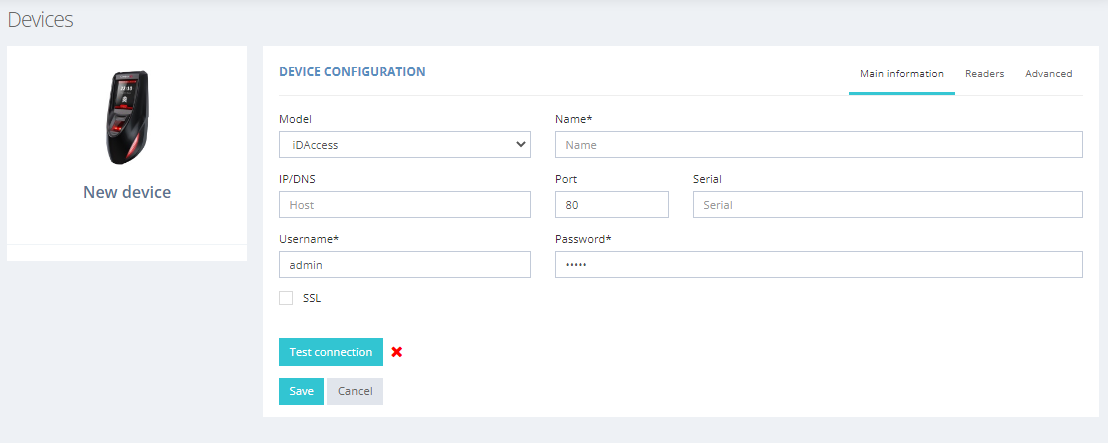
Task: Click the Password input field
Action: (819, 265)
